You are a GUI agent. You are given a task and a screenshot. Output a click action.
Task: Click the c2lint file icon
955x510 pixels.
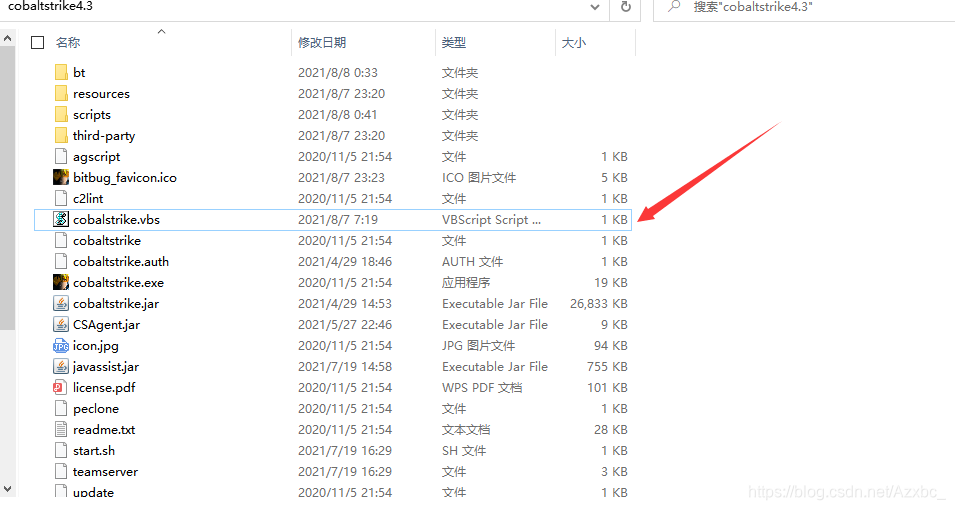(61, 199)
